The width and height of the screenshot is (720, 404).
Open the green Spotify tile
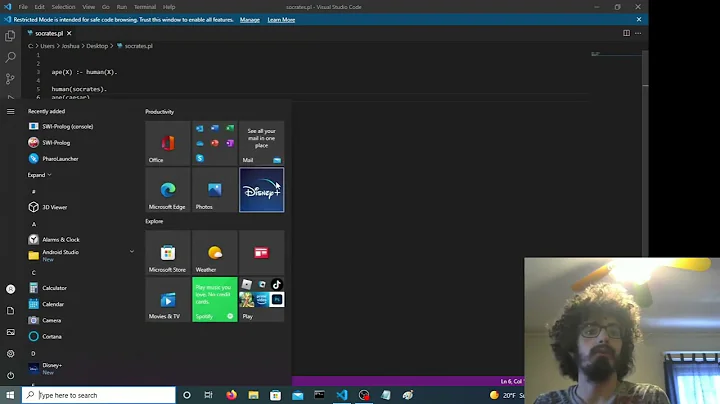(214, 299)
